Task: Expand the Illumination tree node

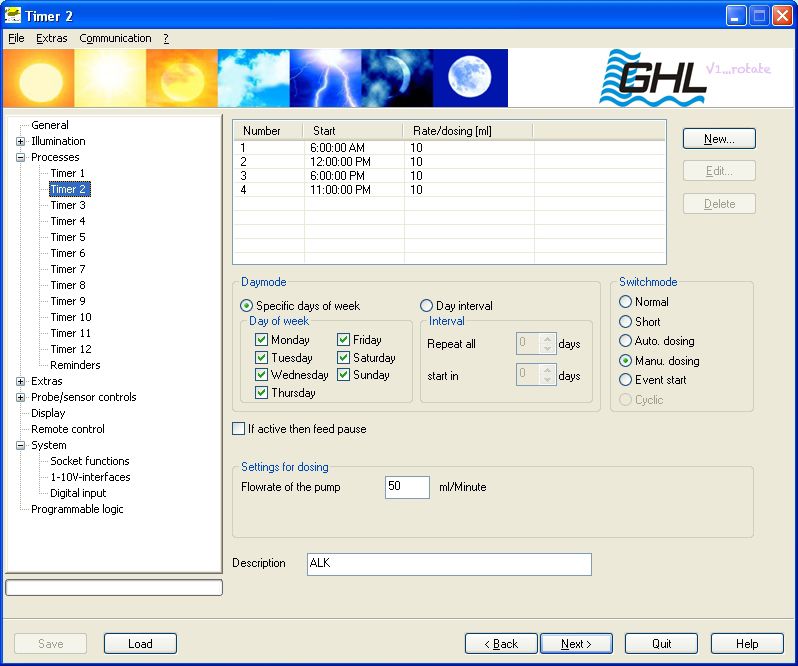Action: 21,141
